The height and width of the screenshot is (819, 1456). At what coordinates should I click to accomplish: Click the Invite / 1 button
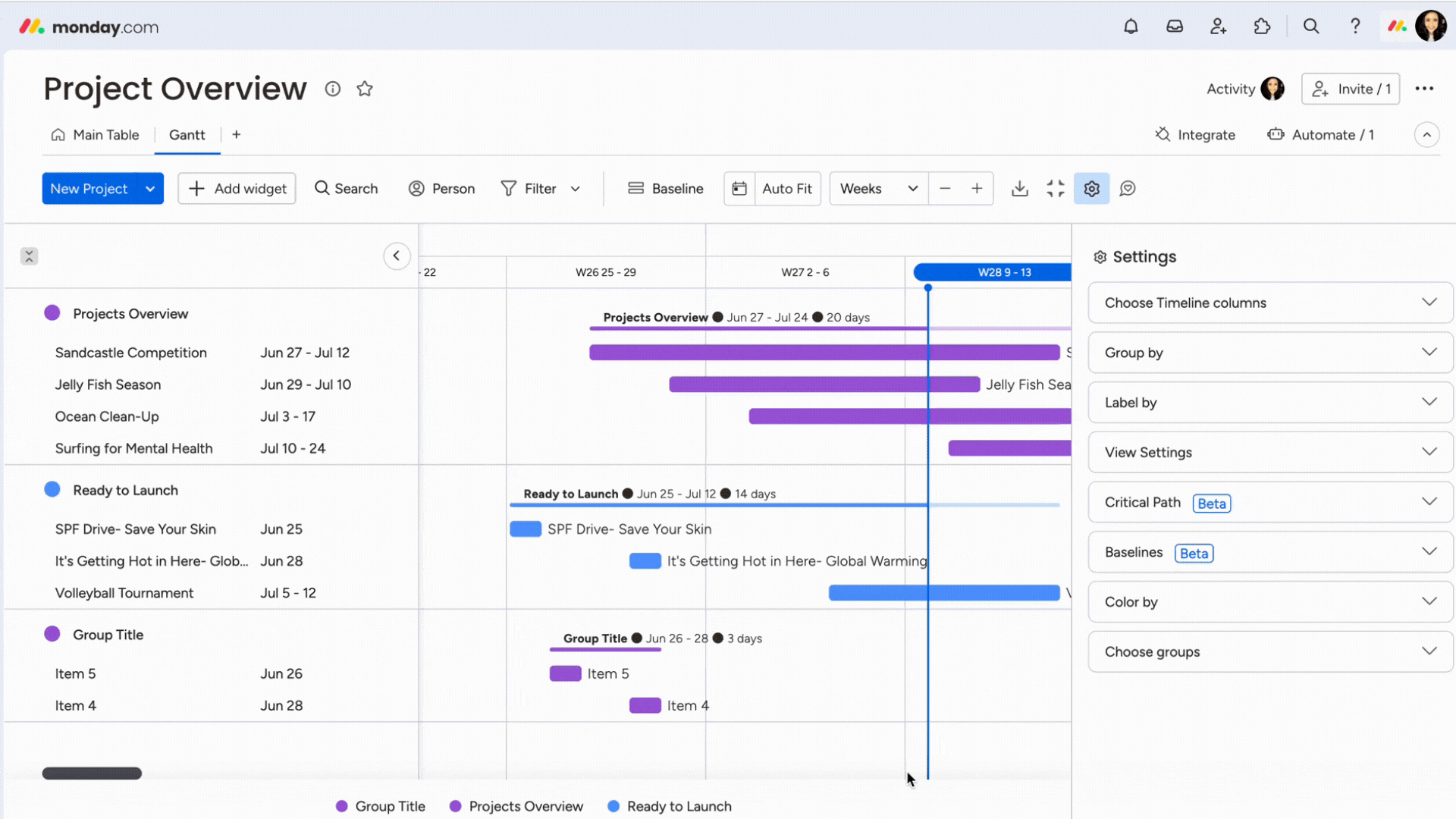pos(1351,89)
